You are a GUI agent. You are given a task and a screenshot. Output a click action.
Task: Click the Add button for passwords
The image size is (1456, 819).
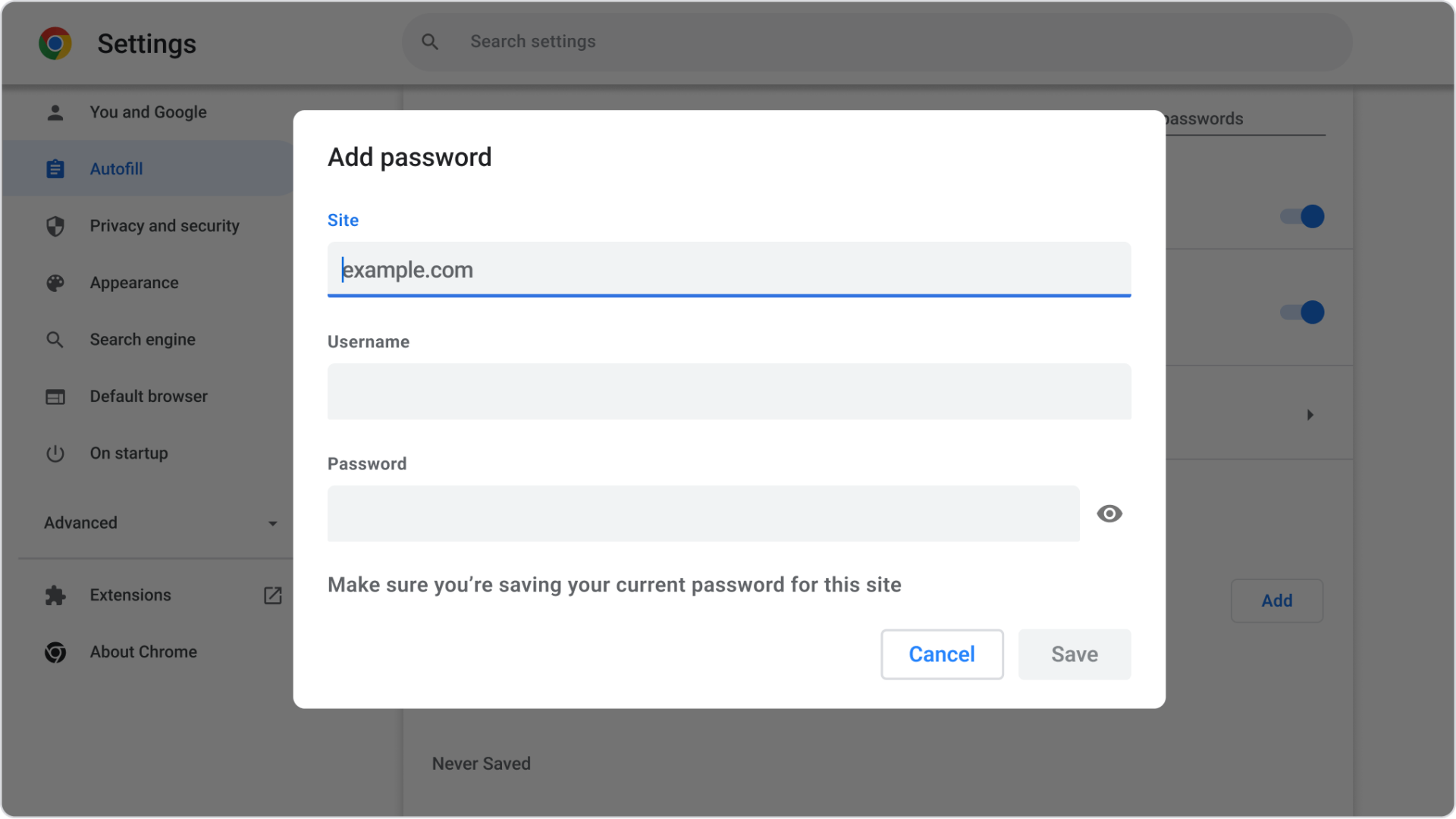[x=1277, y=600]
